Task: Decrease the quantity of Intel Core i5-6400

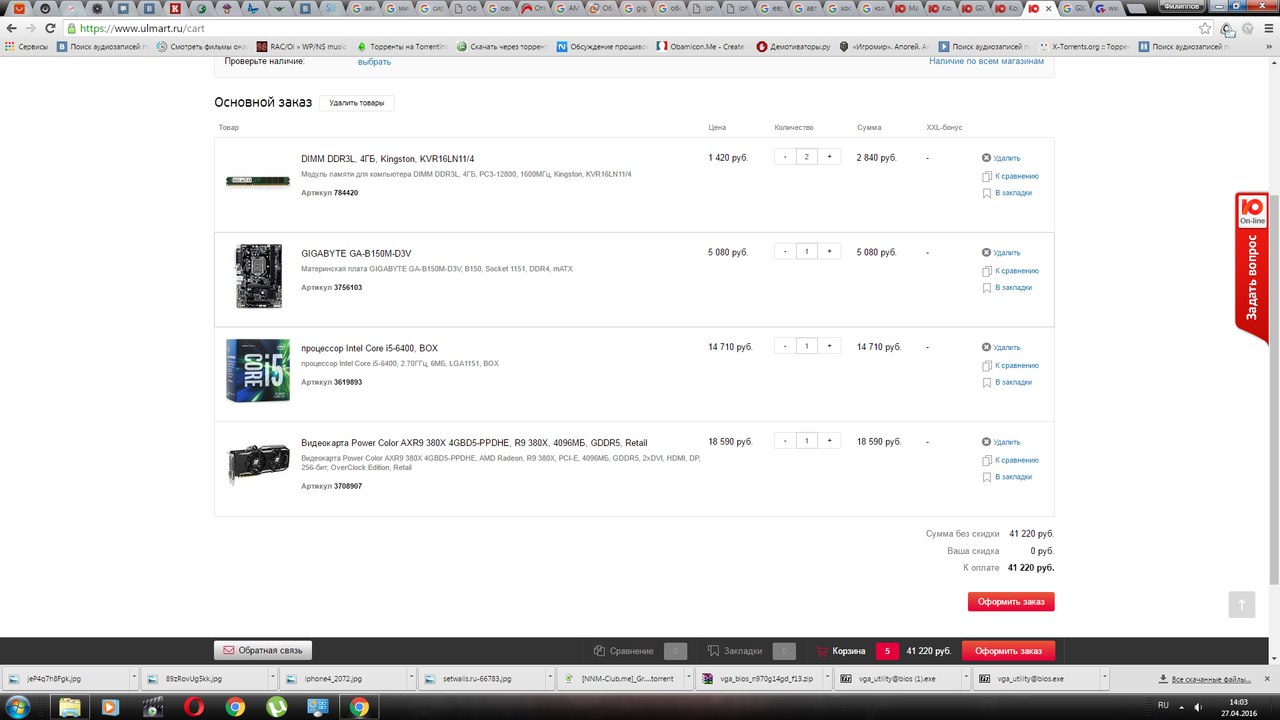Action: tap(785, 346)
